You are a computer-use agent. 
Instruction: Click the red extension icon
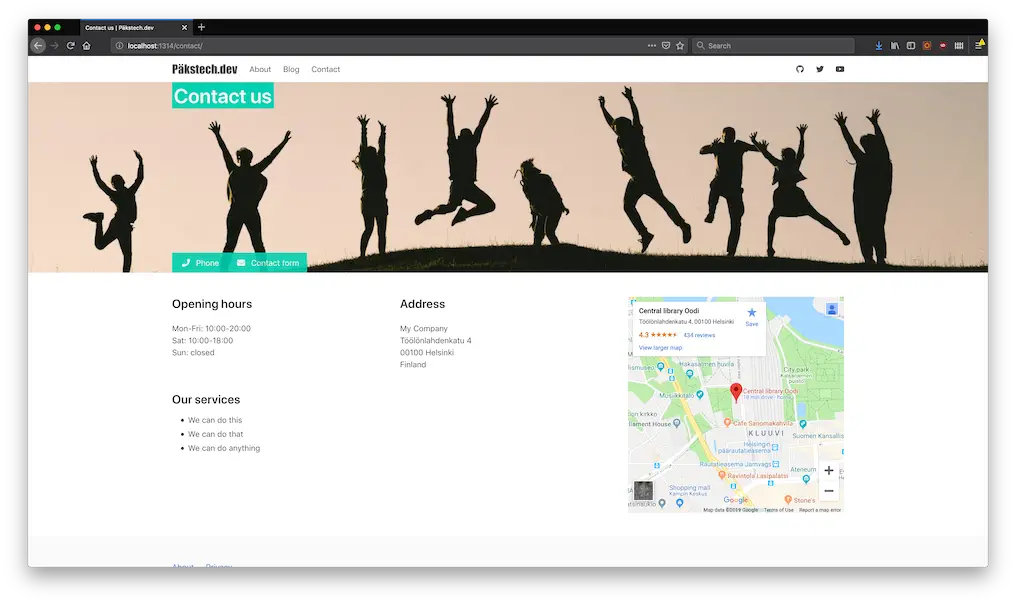[x=943, y=46]
